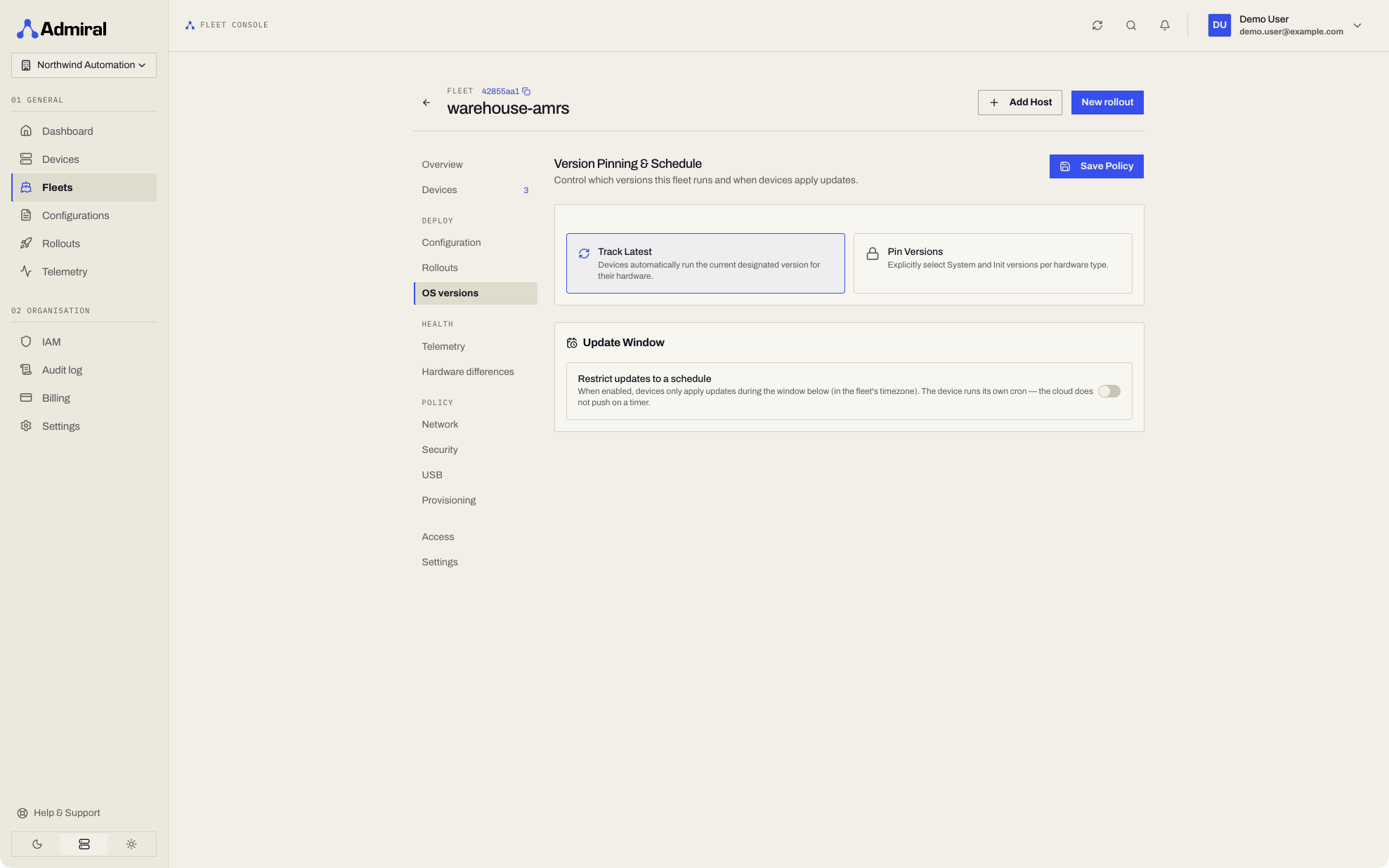This screenshot has height=868, width=1389.
Task: Open Security policy tab
Action: click(476, 449)
